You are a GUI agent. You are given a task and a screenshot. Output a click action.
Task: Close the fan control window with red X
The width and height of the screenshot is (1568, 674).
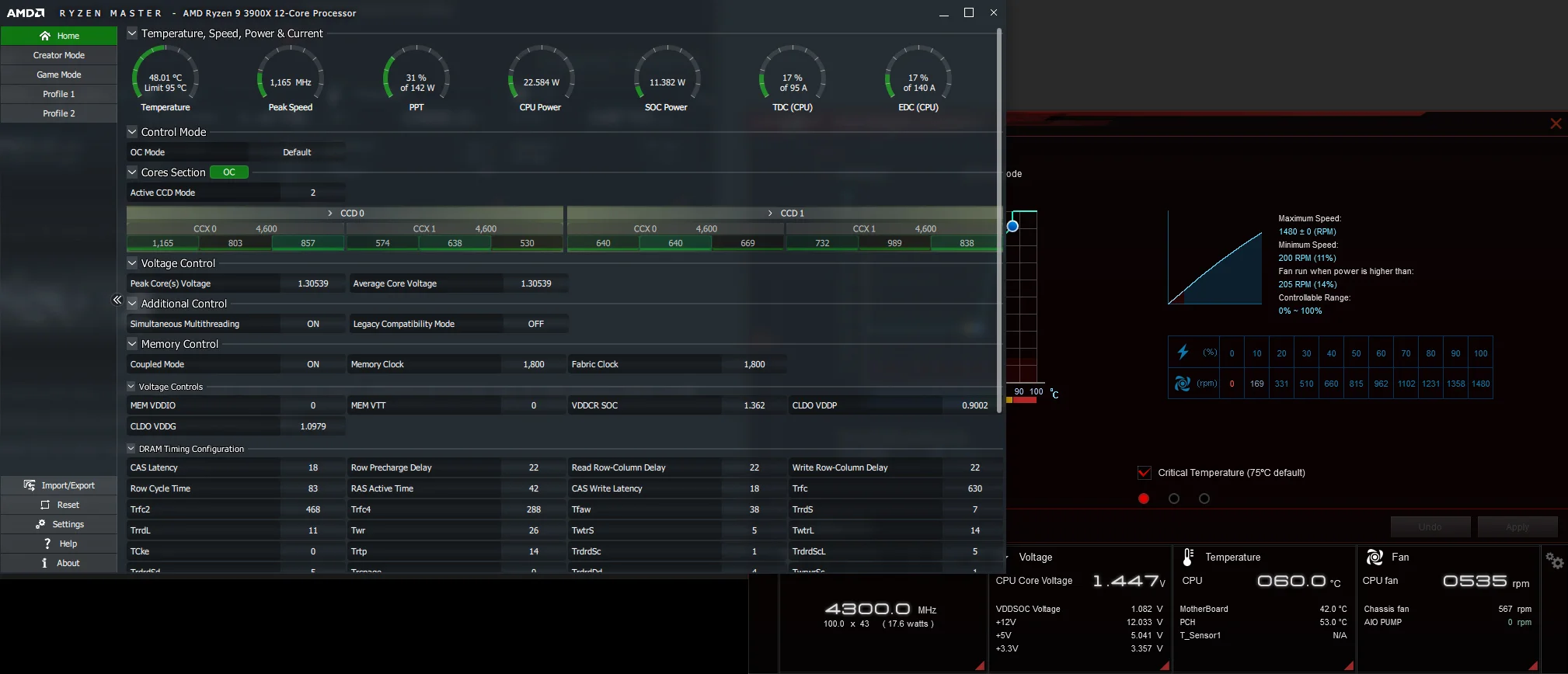point(1556,123)
